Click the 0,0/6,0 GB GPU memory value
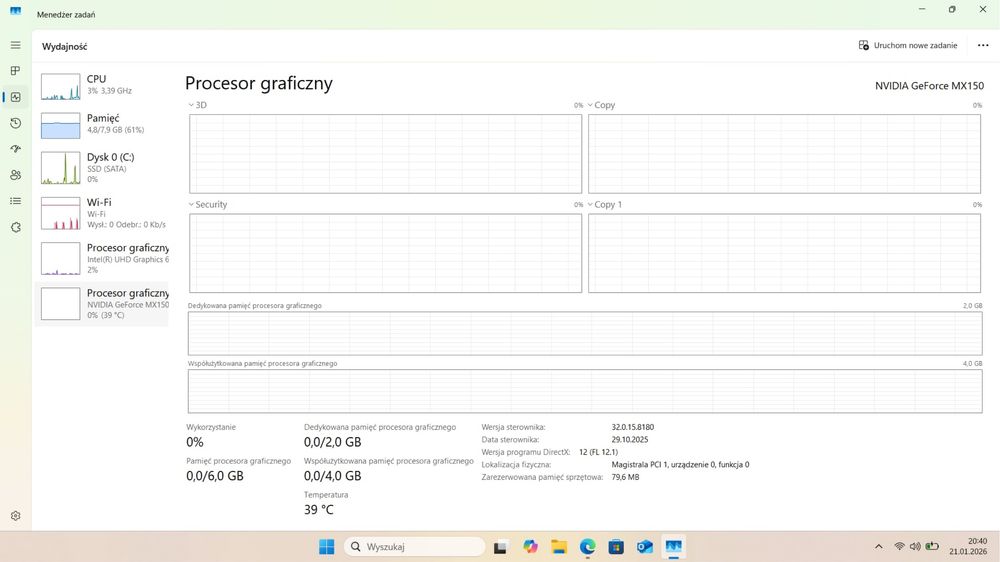 [215, 476]
